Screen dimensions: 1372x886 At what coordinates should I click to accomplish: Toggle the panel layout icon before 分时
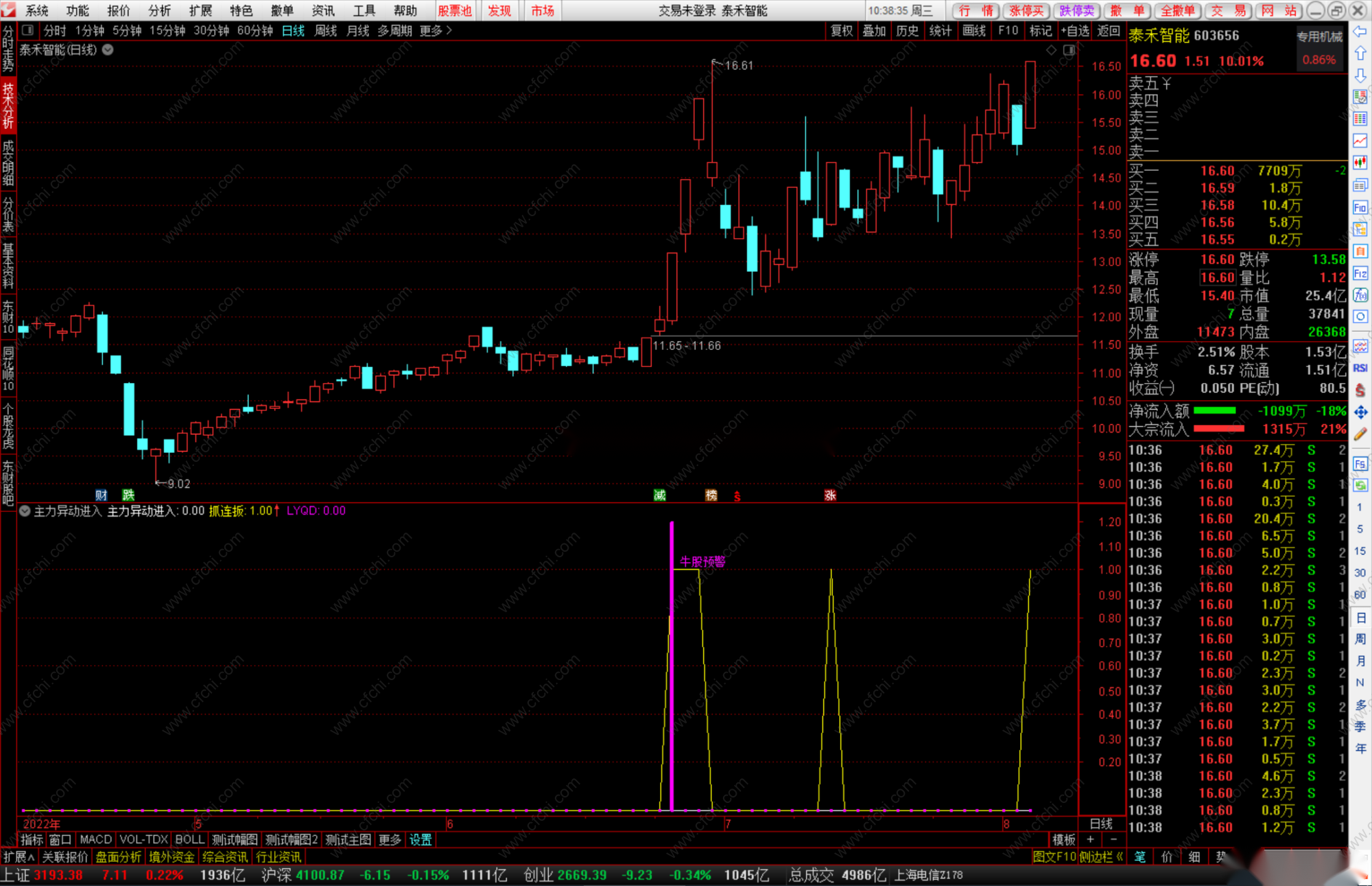click(x=28, y=30)
